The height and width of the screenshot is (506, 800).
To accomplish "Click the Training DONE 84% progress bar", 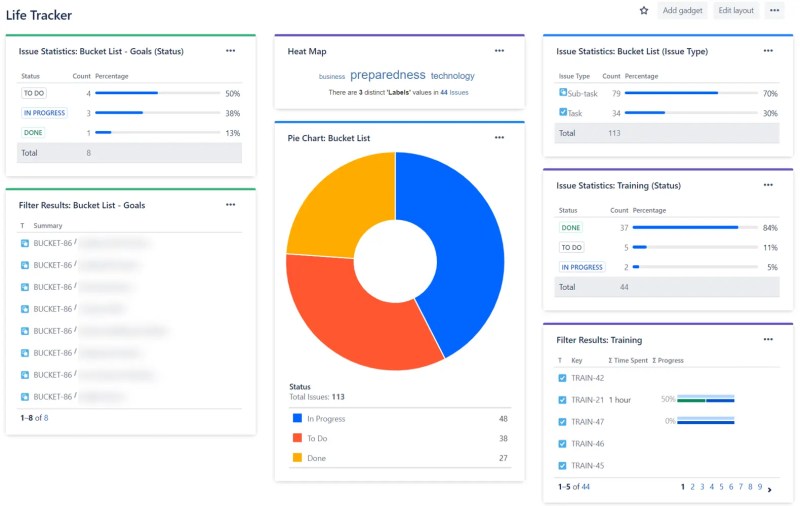I will (x=695, y=227).
